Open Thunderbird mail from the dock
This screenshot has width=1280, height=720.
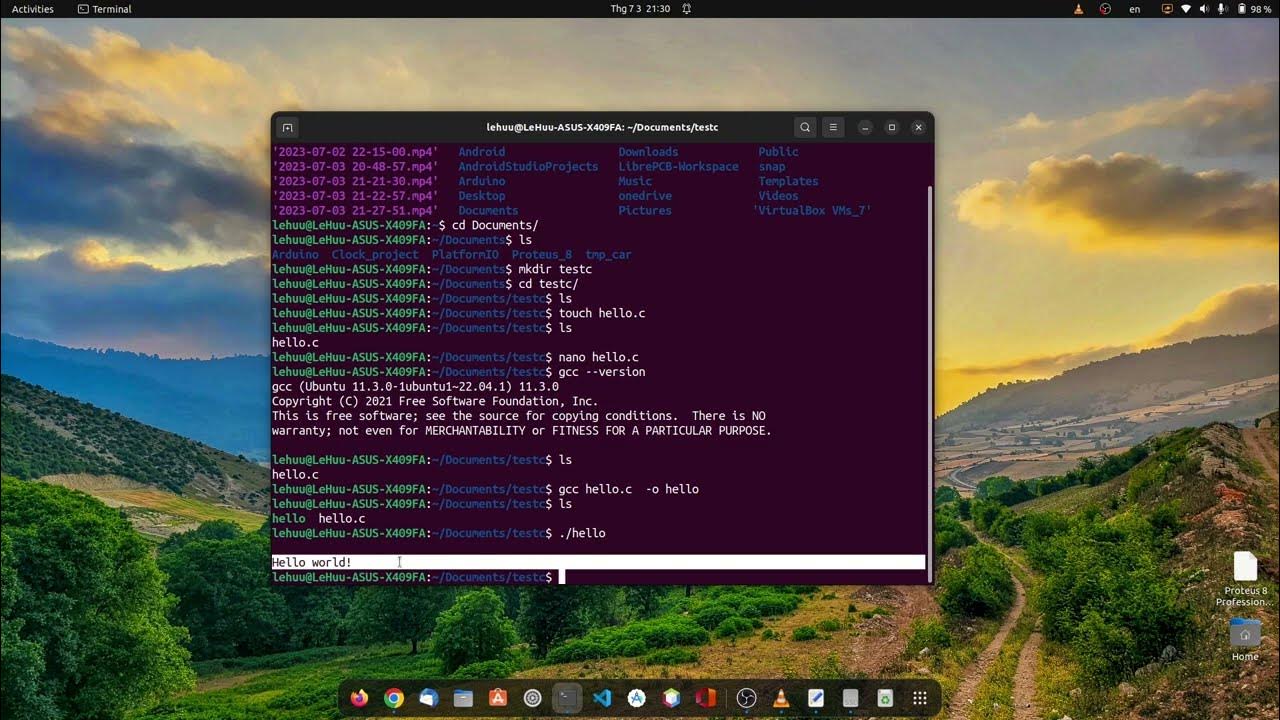pos(428,698)
